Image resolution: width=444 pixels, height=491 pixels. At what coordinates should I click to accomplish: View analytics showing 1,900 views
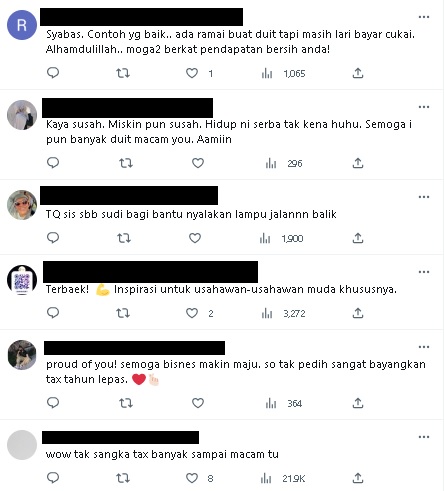click(281, 238)
